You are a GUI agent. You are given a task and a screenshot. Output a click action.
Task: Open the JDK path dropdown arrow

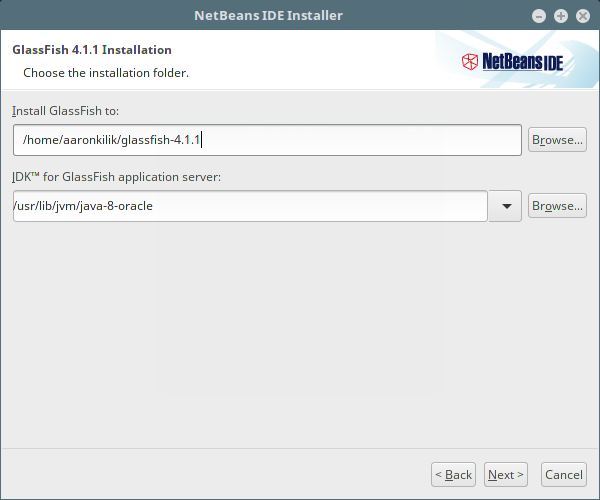coord(506,206)
